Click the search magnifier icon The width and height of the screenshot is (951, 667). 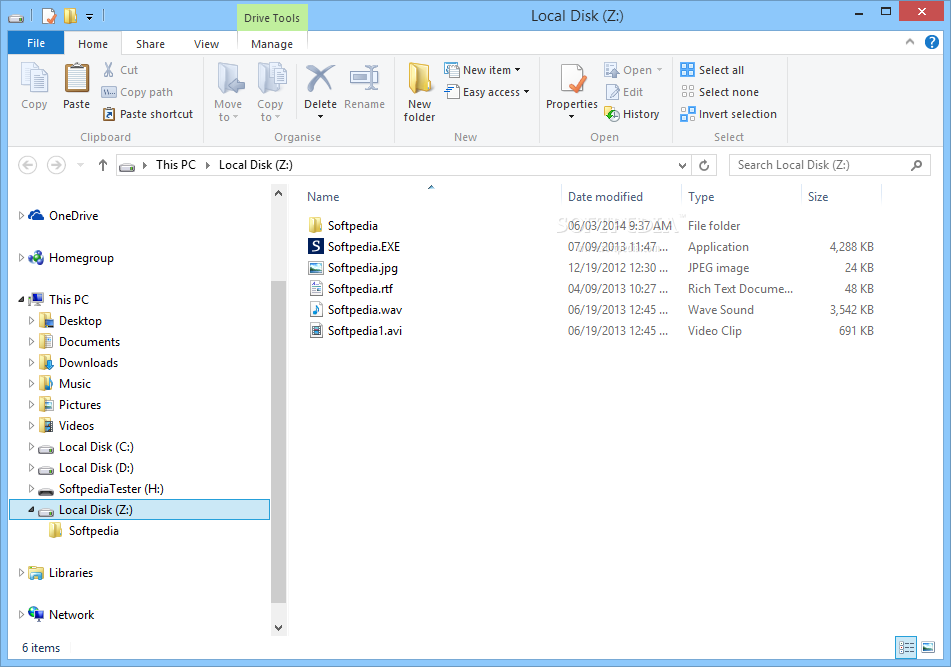pyautogui.click(x=916, y=165)
